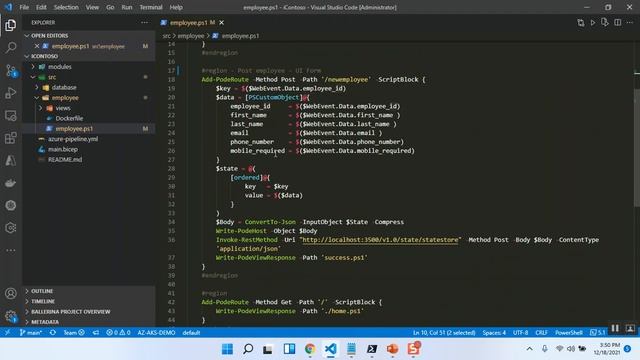The height and width of the screenshot is (360, 640).
Task: Open the Accounts menu icon
Action: point(11,293)
